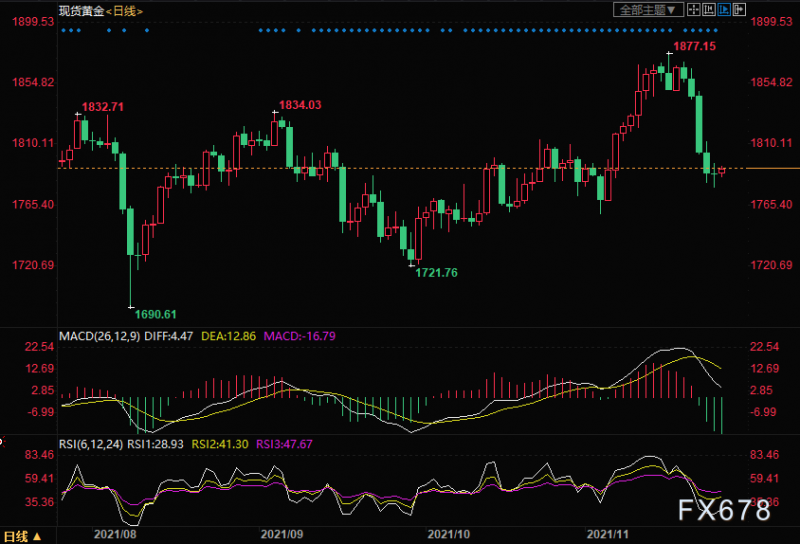This screenshot has height=544, width=800.
Task: Click the 2021/11 date marker
Action: point(607,534)
